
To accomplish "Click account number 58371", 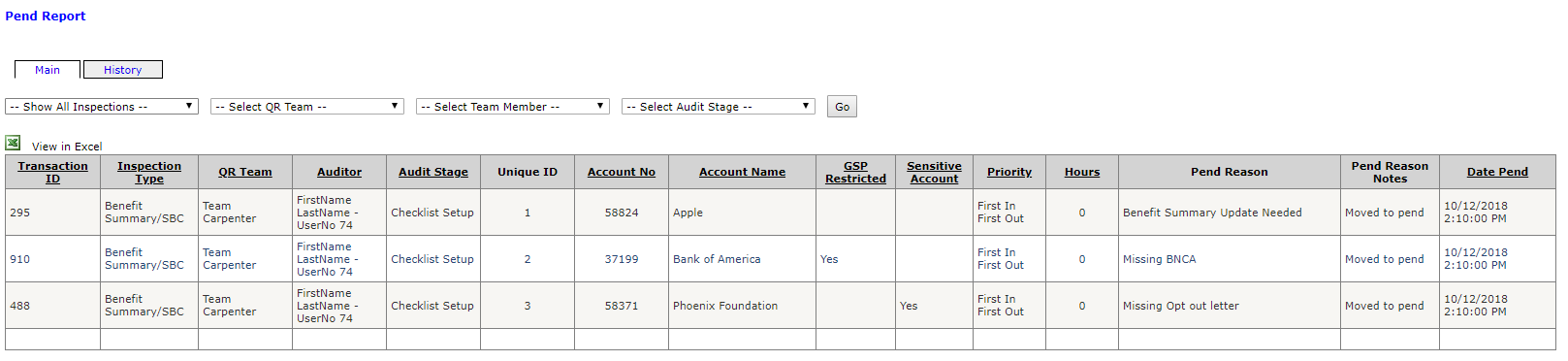I will point(622,306).
